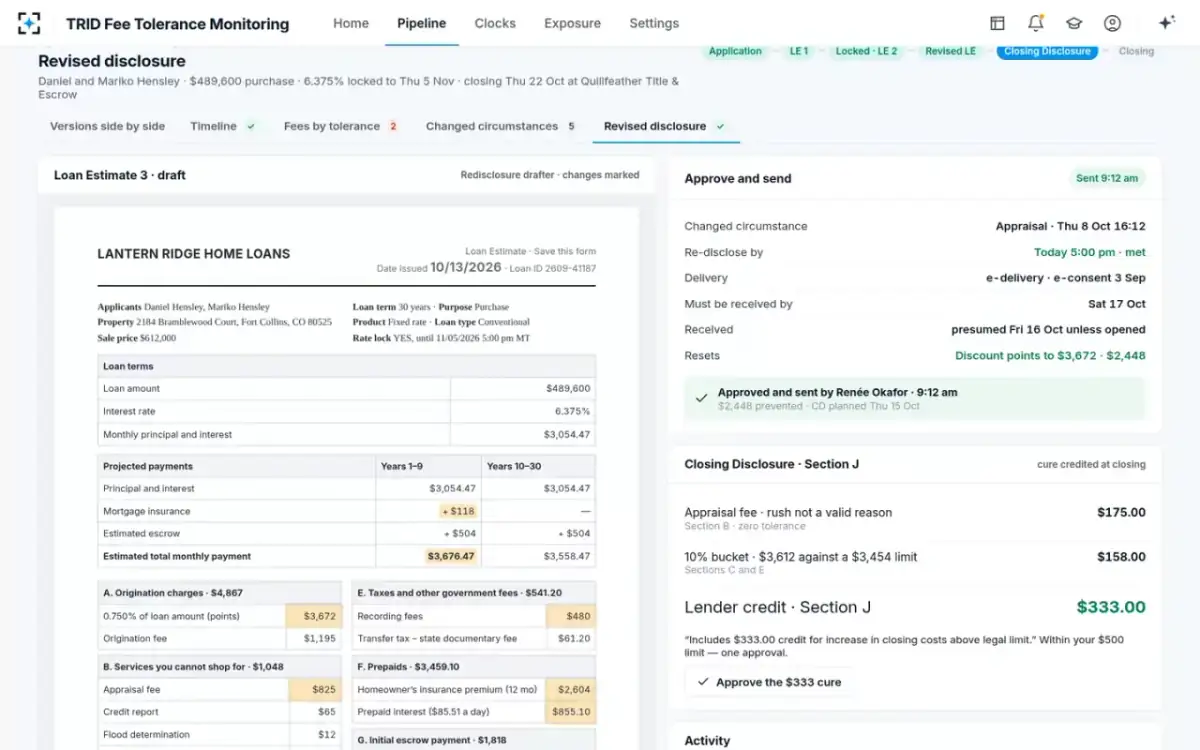Select the Closing stage step
The height and width of the screenshot is (750, 1200).
click(x=1136, y=51)
